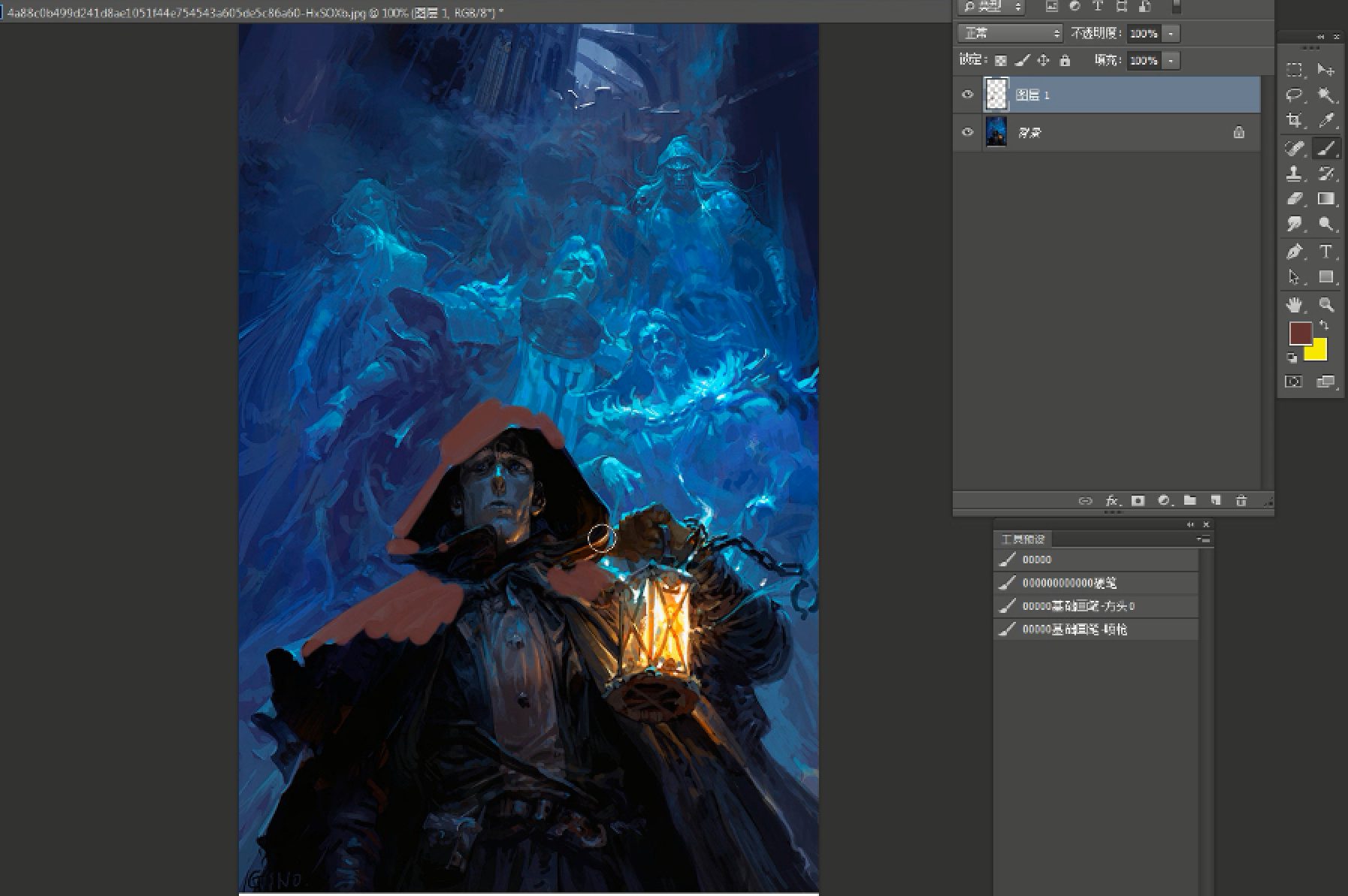Turn layer filtering on or off
The image size is (1348, 896).
(x=1177, y=6)
